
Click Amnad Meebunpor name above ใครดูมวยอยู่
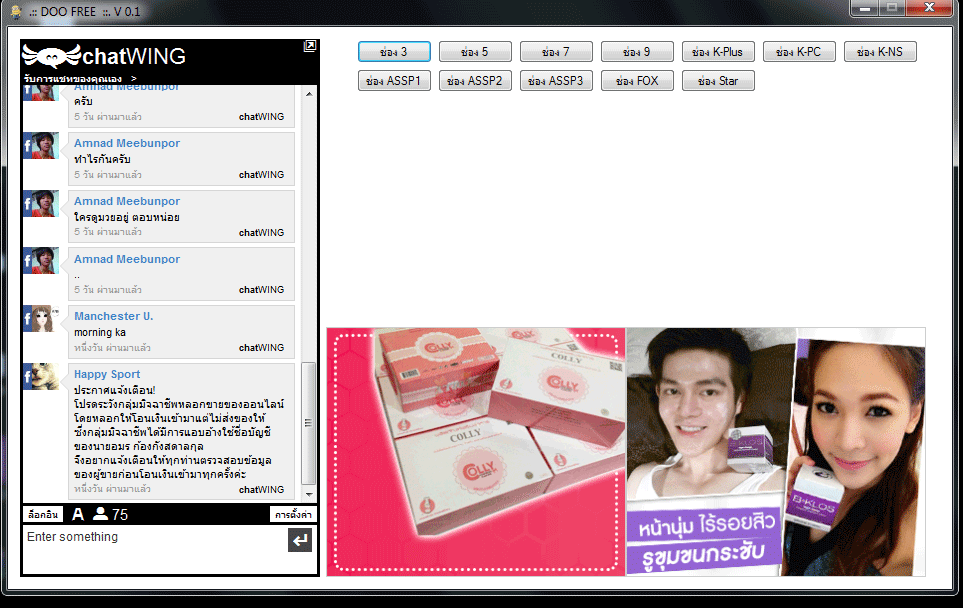[x=127, y=201]
